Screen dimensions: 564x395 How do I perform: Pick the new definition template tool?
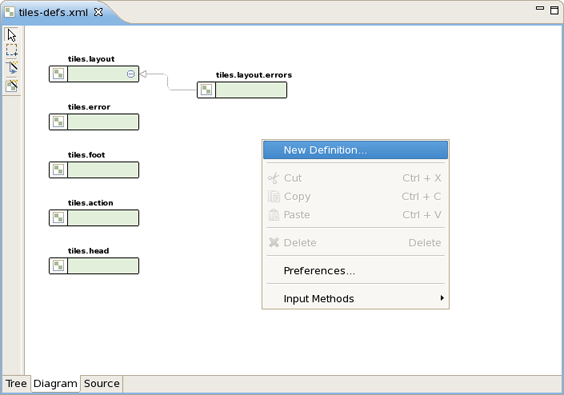[12, 86]
